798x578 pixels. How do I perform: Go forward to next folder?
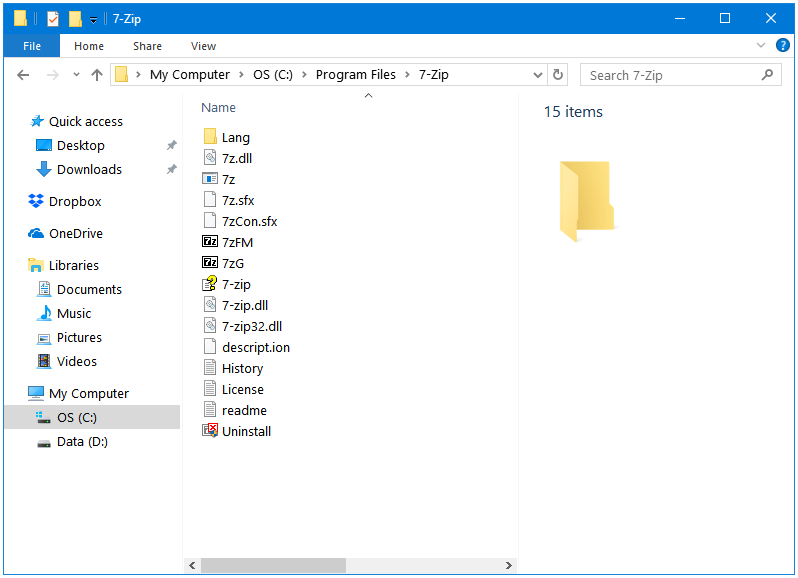pos(52,75)
